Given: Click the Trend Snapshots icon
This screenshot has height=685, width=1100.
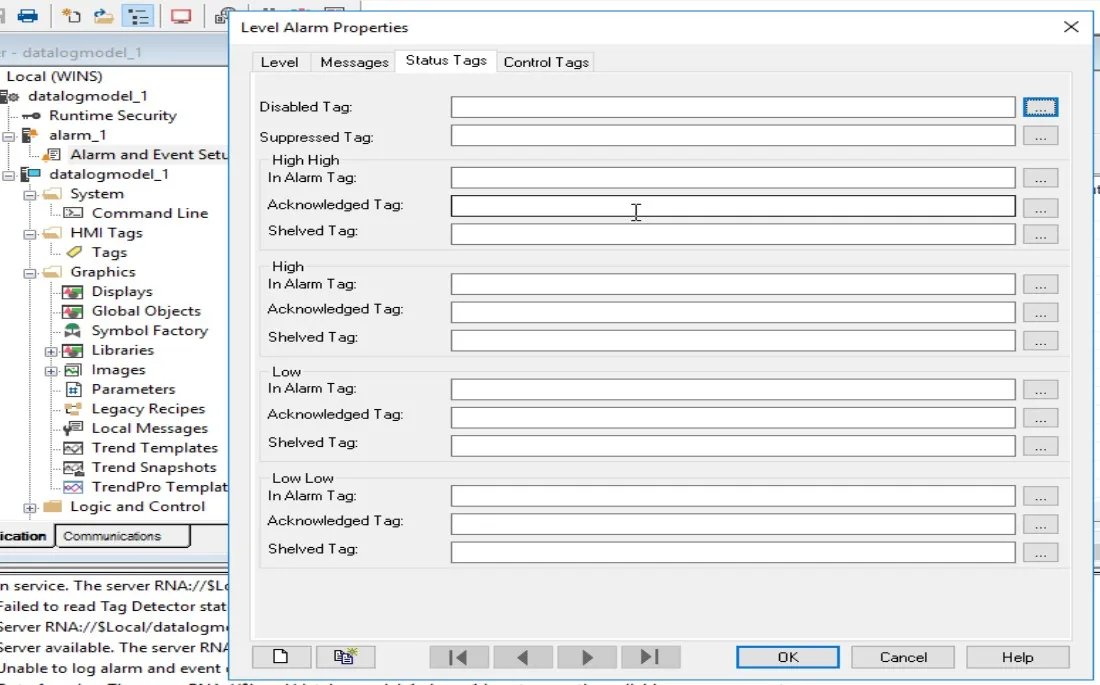Looking at the screenshot, I should click(x=73, y=467).
